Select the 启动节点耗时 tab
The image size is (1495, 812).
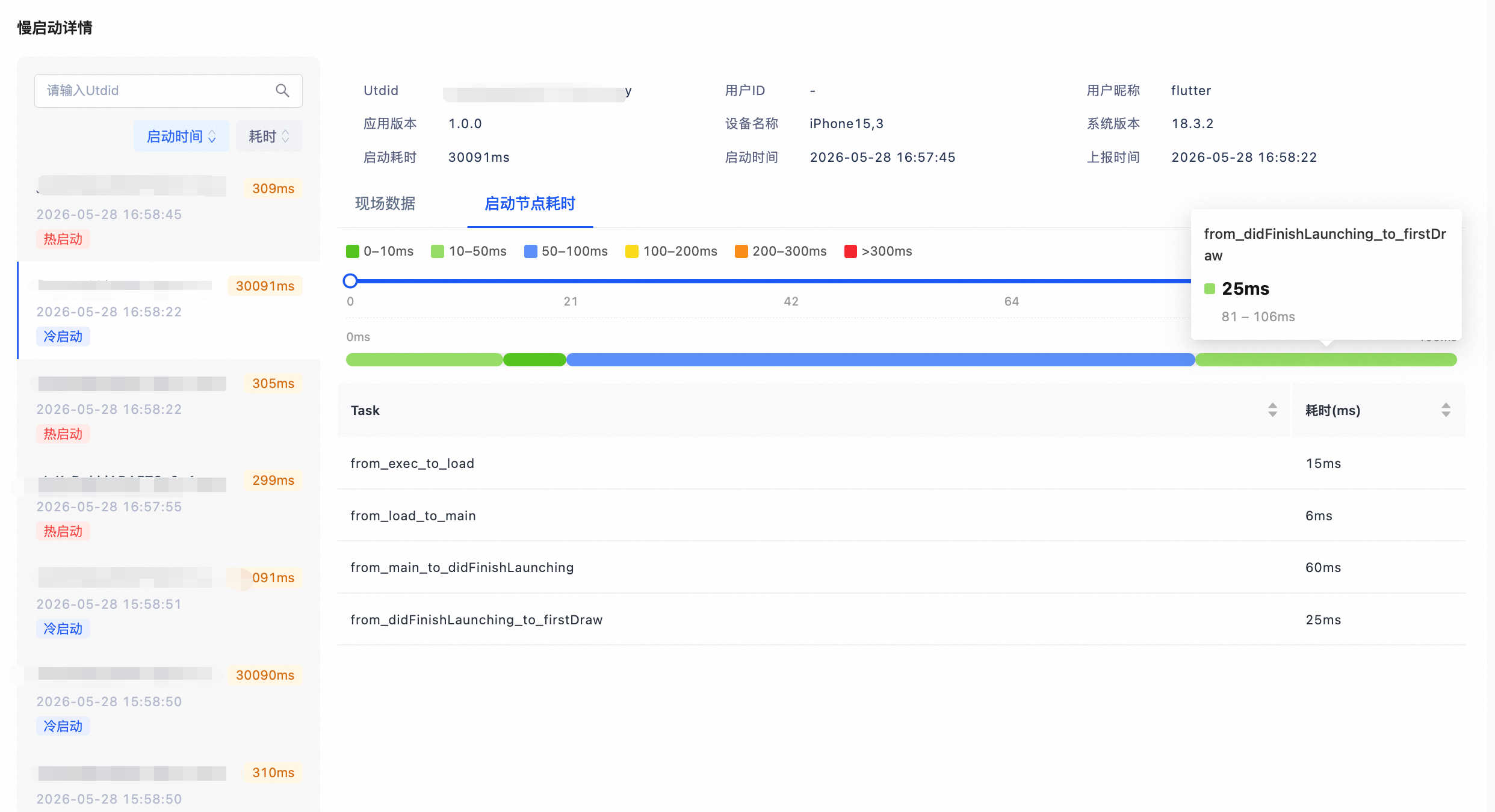[x=530, y=204]
